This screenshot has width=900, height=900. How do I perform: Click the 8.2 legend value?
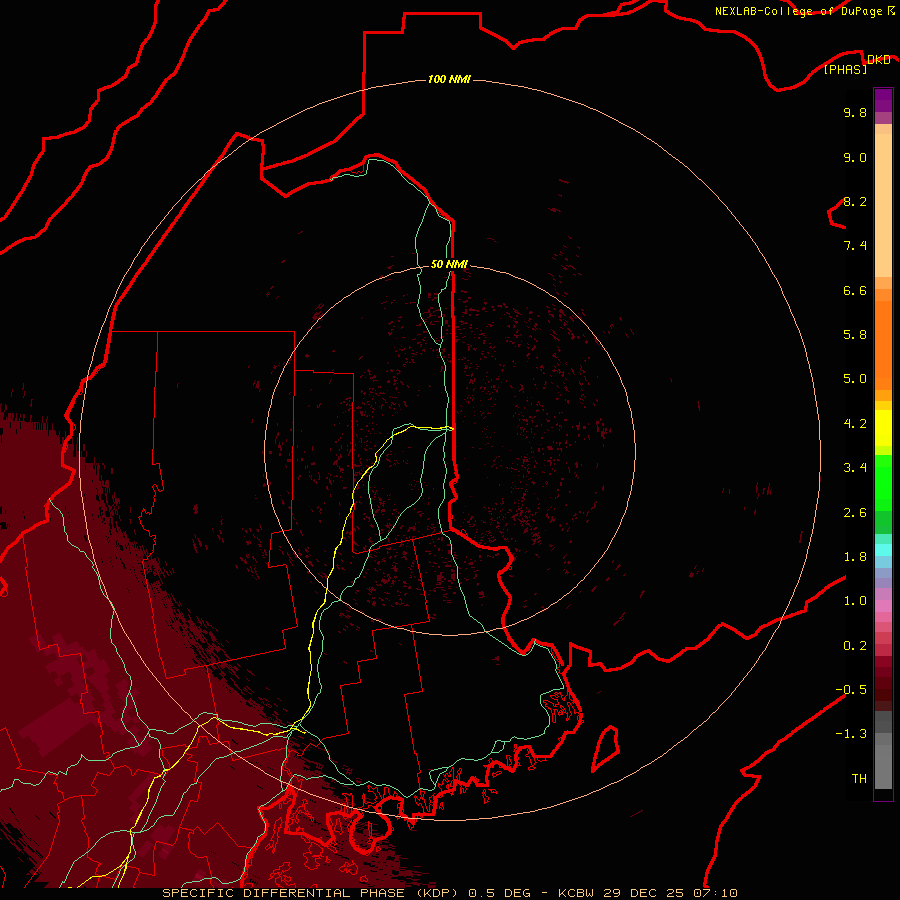tap(855, 201)
